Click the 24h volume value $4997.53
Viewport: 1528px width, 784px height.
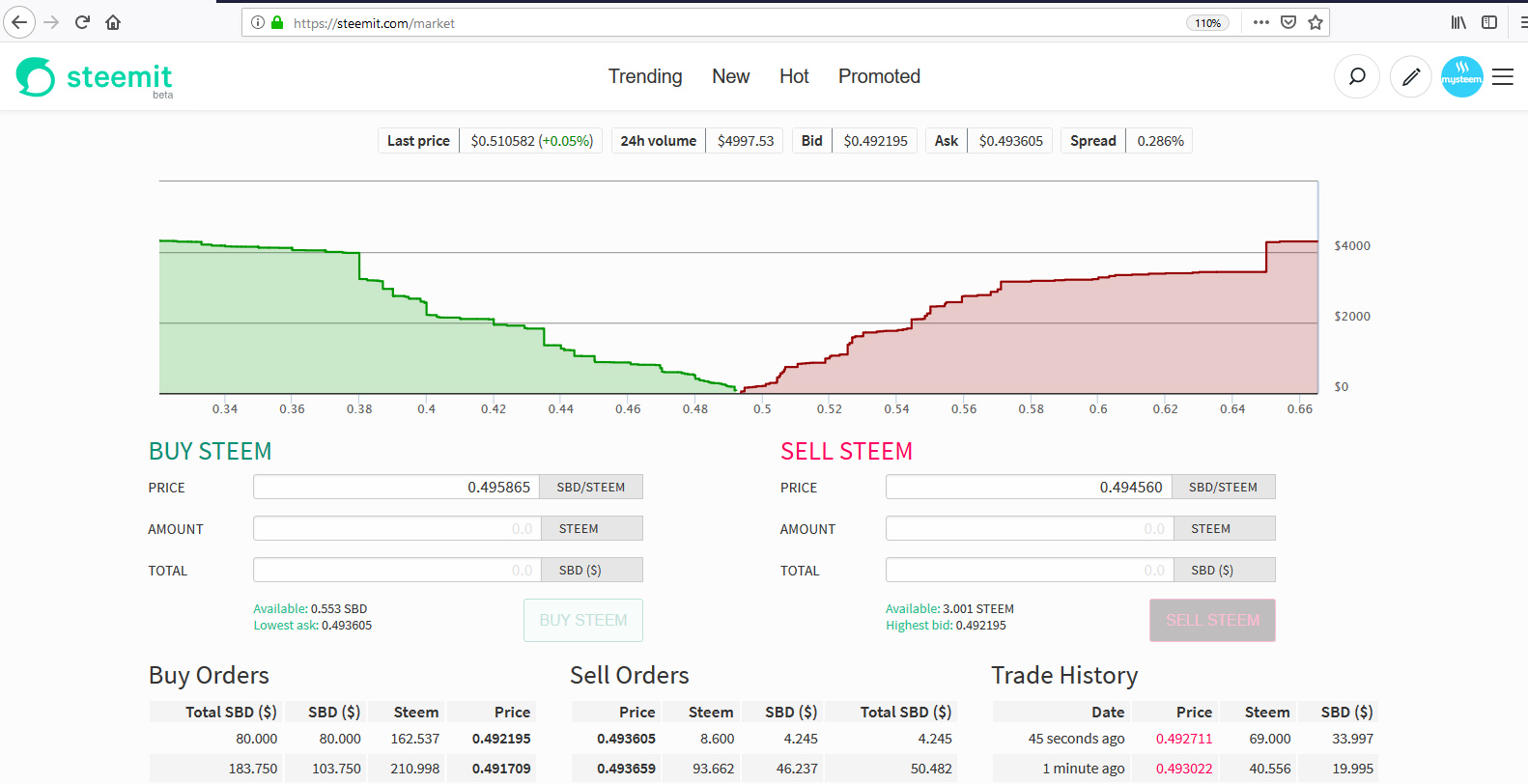pos(746,141)
